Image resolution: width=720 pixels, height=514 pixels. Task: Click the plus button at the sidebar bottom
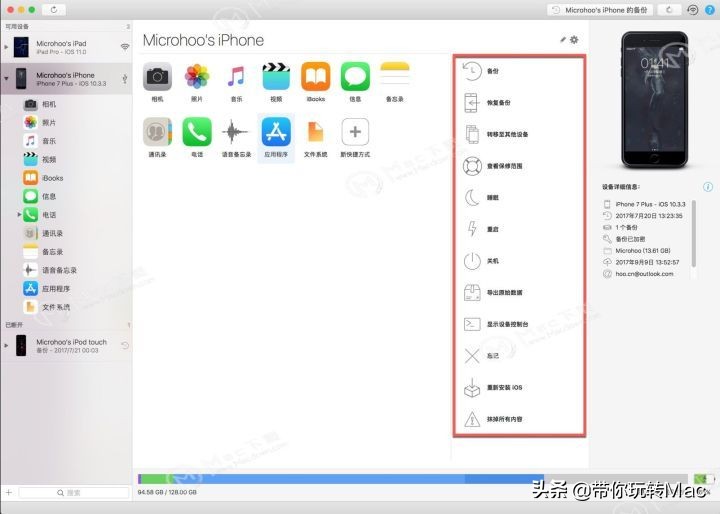click(8, 492)
